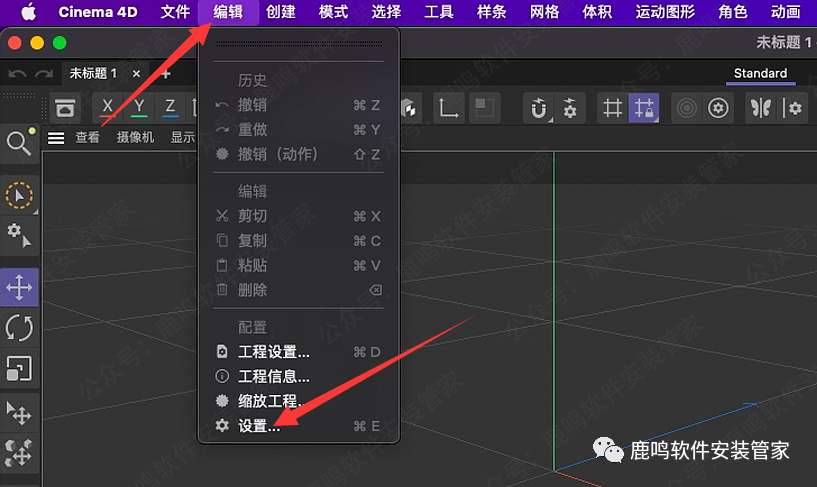Choose 重做 from the edit menu
This screenshot has width=817, height=487.
[x=299, y=130]
